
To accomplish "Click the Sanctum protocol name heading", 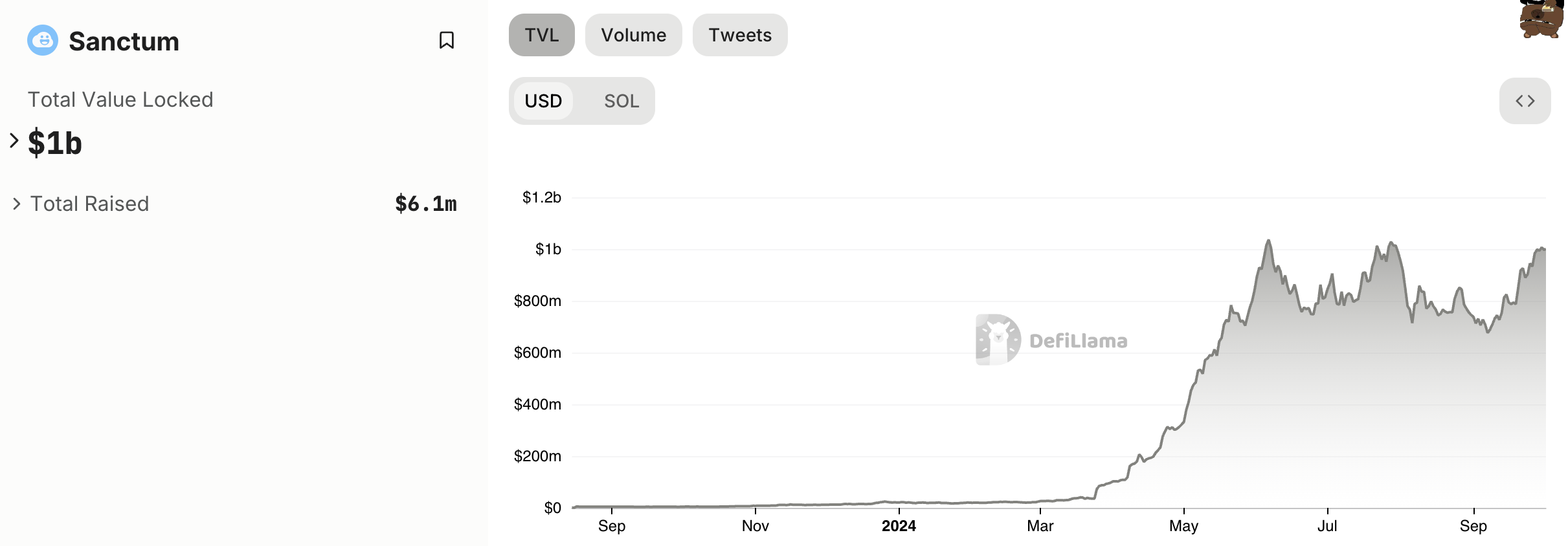I will [124, 41].
